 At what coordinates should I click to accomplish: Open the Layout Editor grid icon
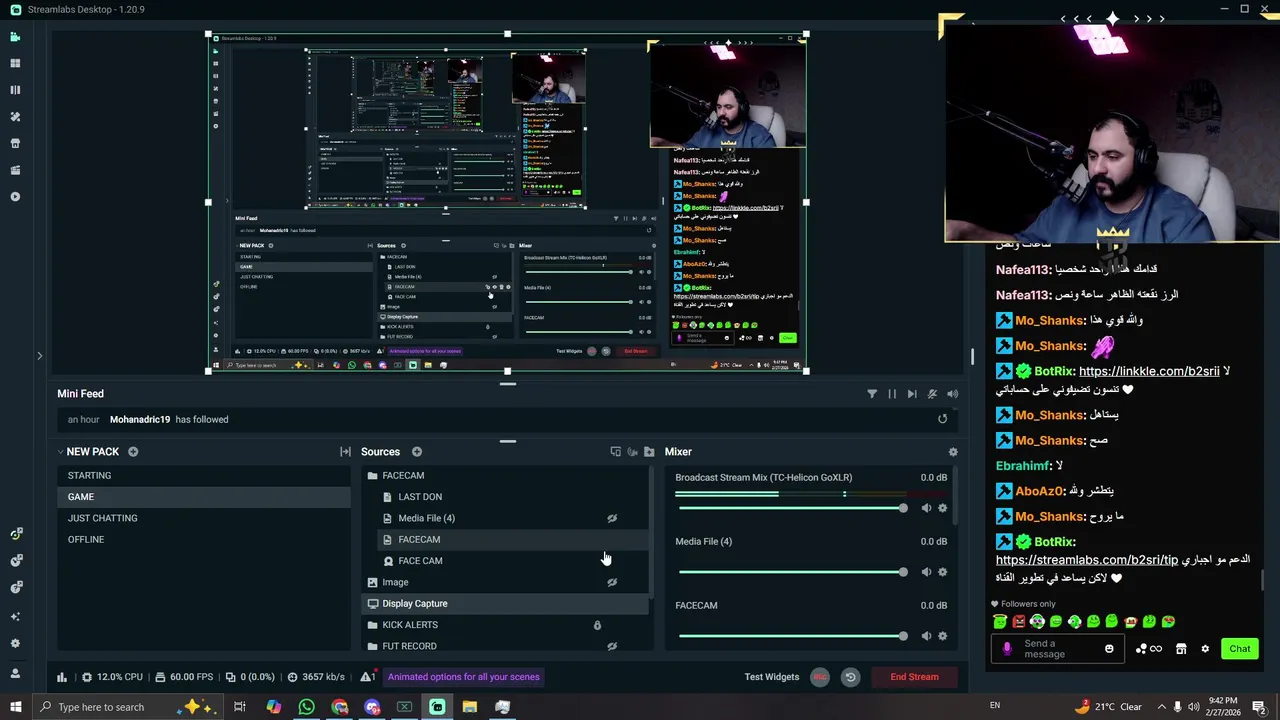click(15, 63)
